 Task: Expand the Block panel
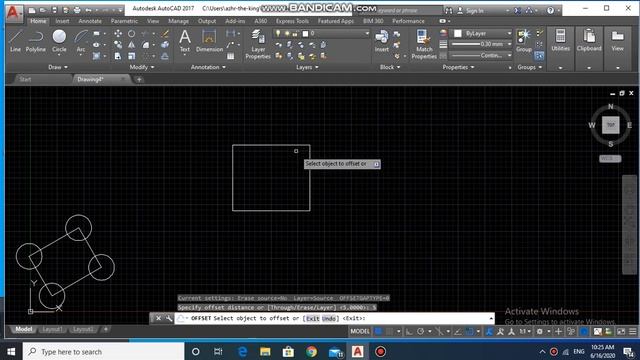pos(390,67)
